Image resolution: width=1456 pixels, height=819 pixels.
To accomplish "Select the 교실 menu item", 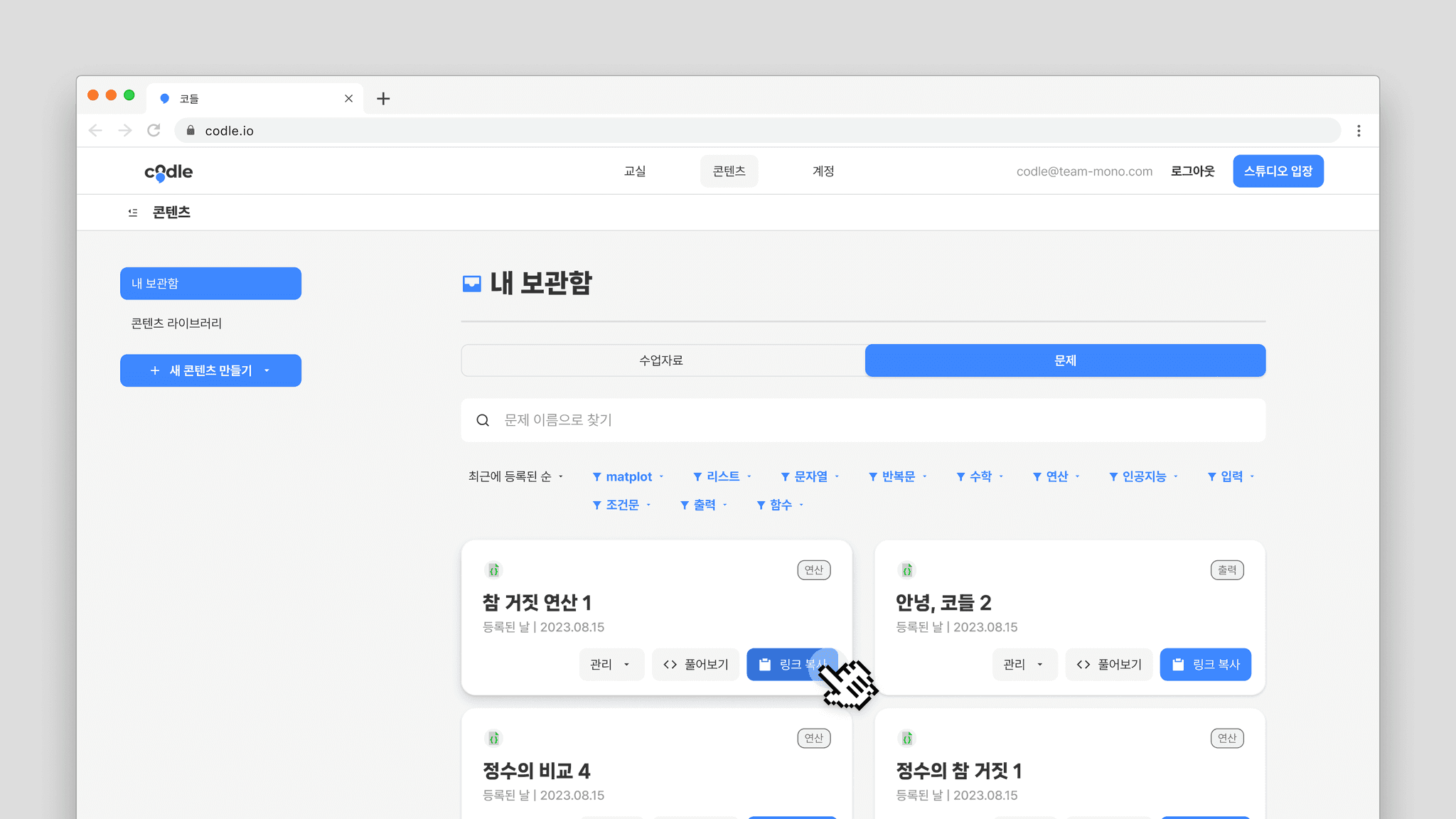I will coord(635,171).
